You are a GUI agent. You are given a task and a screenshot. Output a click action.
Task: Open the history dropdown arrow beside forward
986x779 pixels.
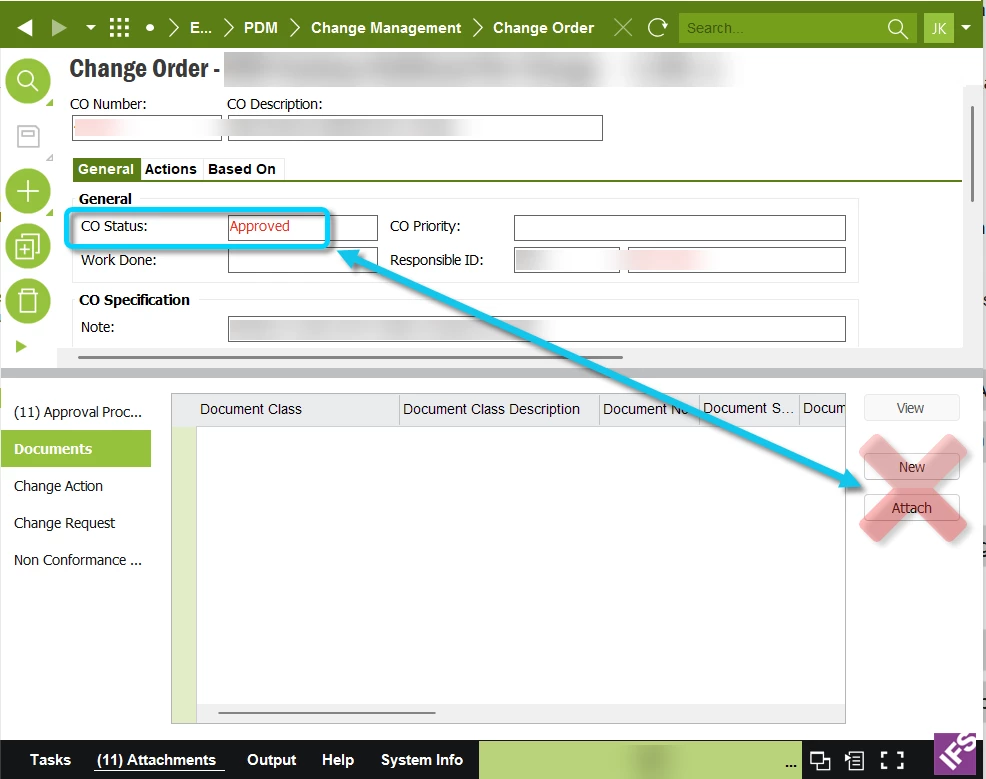pyautogui.click(x=91, y=28)
